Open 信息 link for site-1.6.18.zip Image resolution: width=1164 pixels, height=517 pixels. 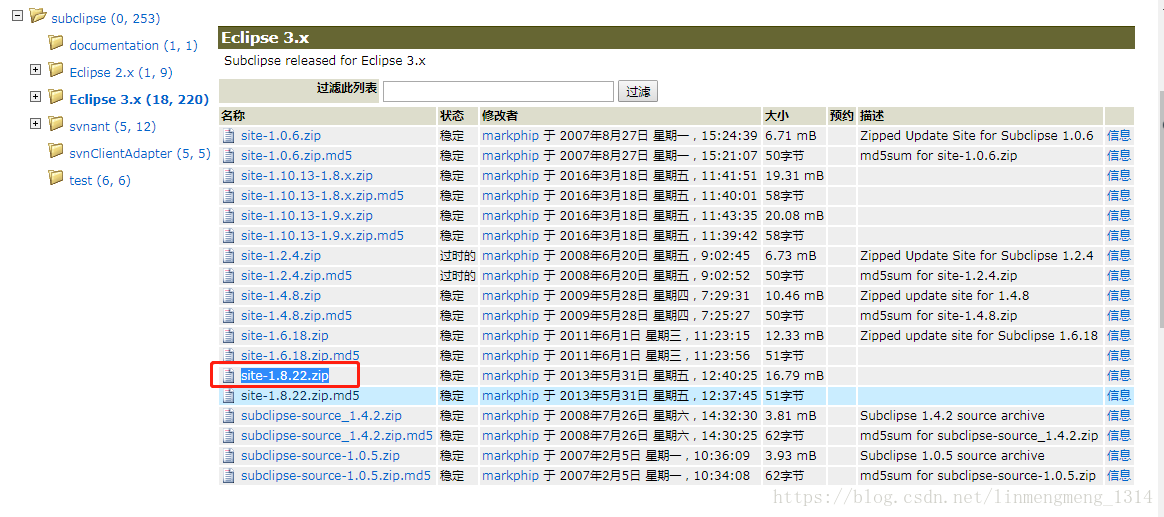pos(1119,336)
